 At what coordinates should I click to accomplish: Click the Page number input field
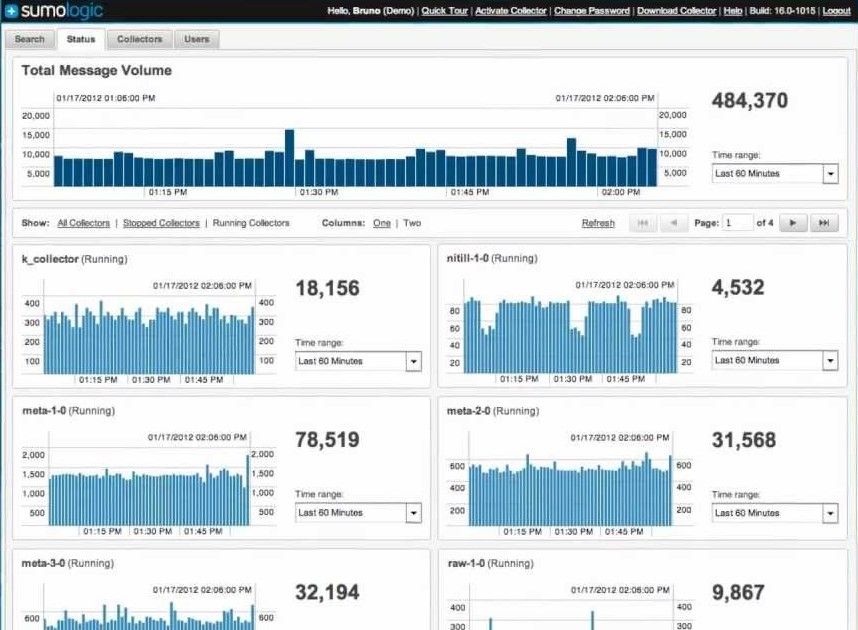[x=737, y=223]
